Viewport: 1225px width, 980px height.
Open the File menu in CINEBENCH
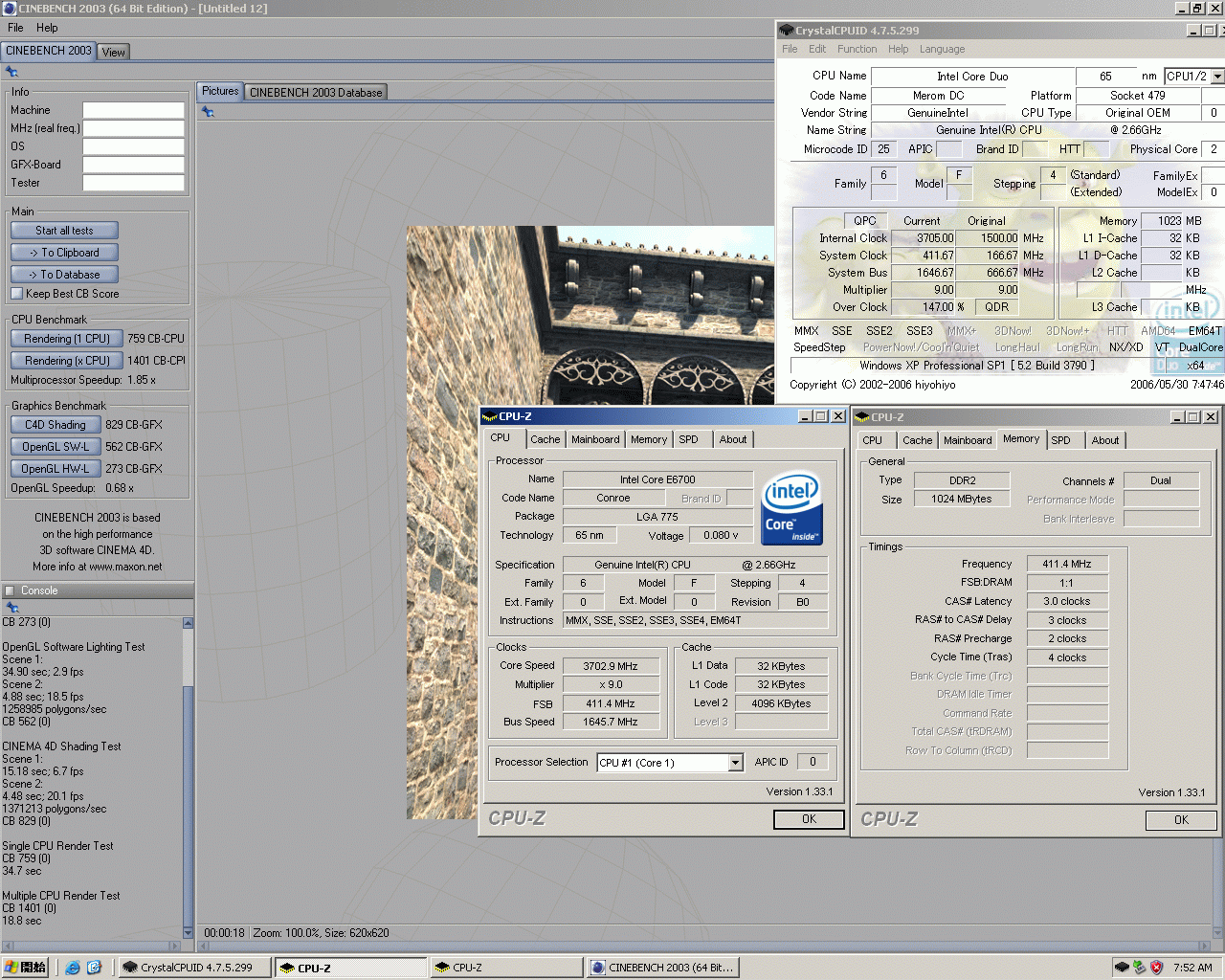pyautogui.click(x=15, y=28)
